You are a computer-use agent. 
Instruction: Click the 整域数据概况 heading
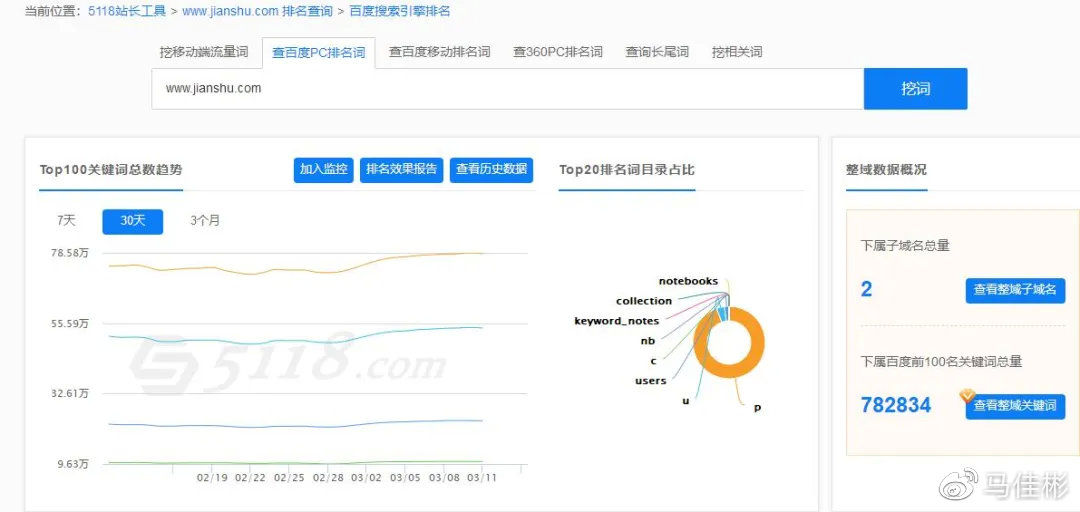click(x=886, y=170)
